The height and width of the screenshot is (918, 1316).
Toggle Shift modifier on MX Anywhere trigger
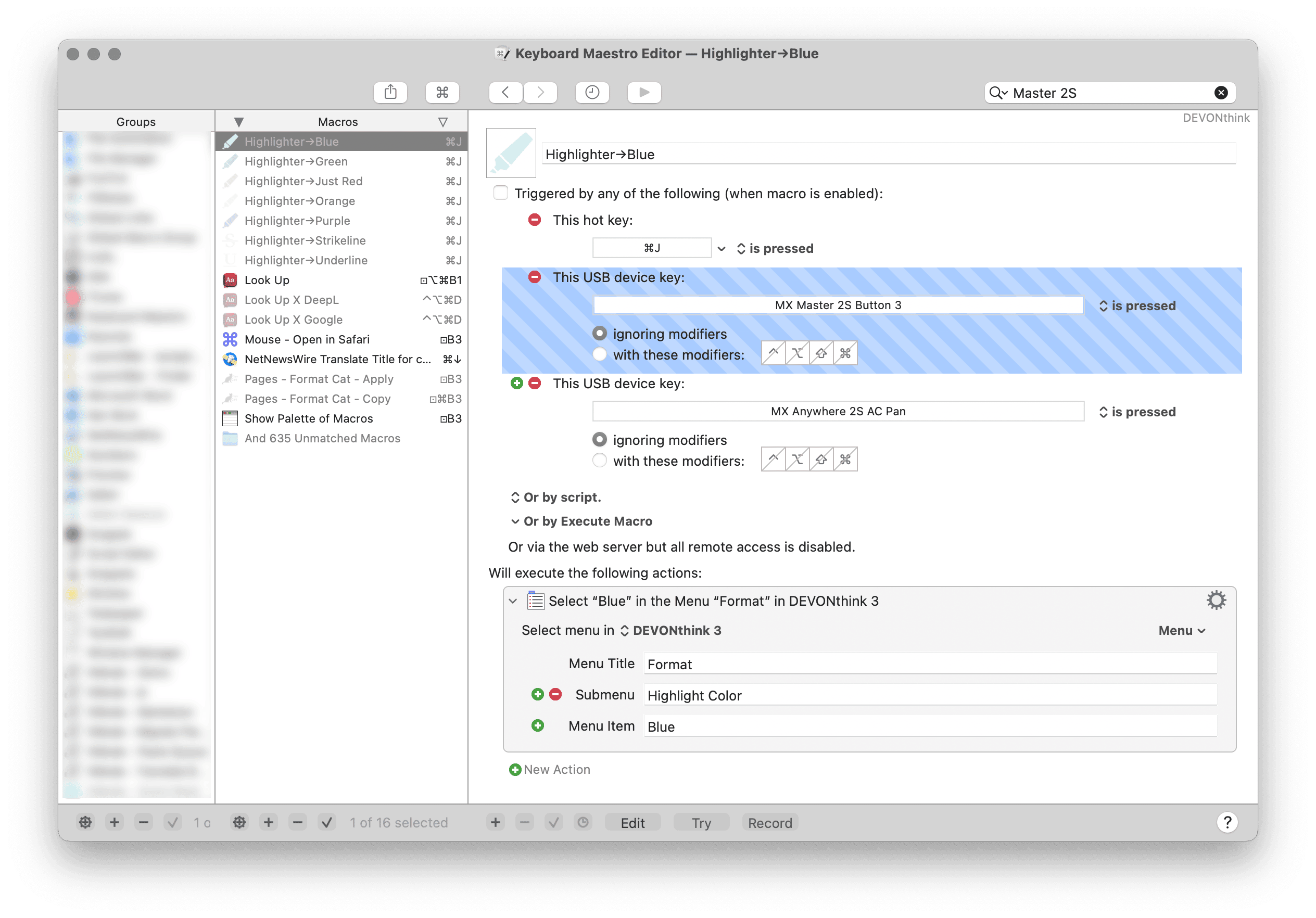coord(821,460)
